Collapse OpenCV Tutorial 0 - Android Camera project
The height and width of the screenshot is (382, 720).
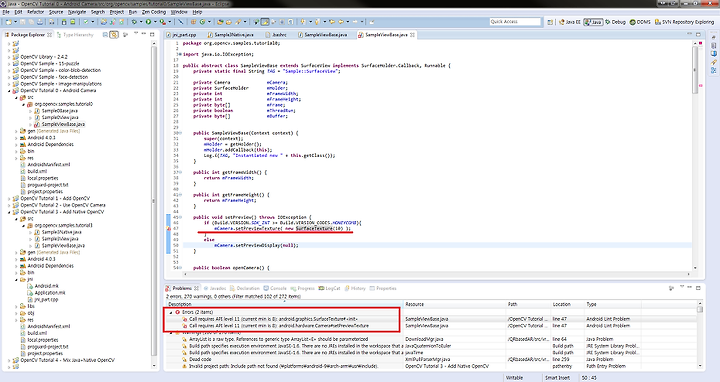(9, 91)
